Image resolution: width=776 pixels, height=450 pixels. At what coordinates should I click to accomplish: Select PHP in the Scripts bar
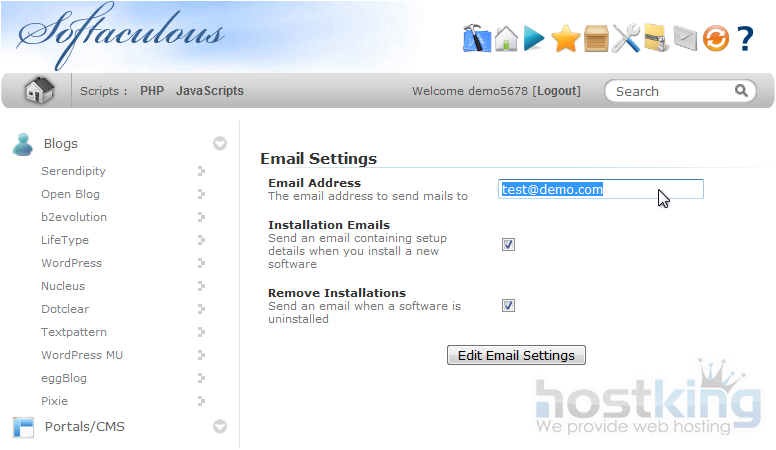pyautogui.click(x=152, y=91)
